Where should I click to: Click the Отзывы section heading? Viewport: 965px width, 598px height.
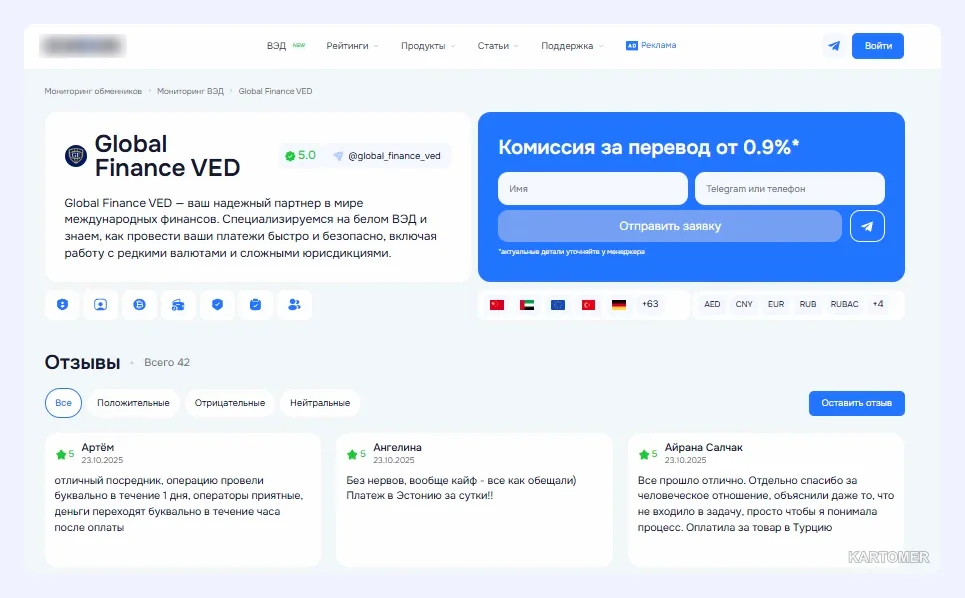[x=82, y=362]
